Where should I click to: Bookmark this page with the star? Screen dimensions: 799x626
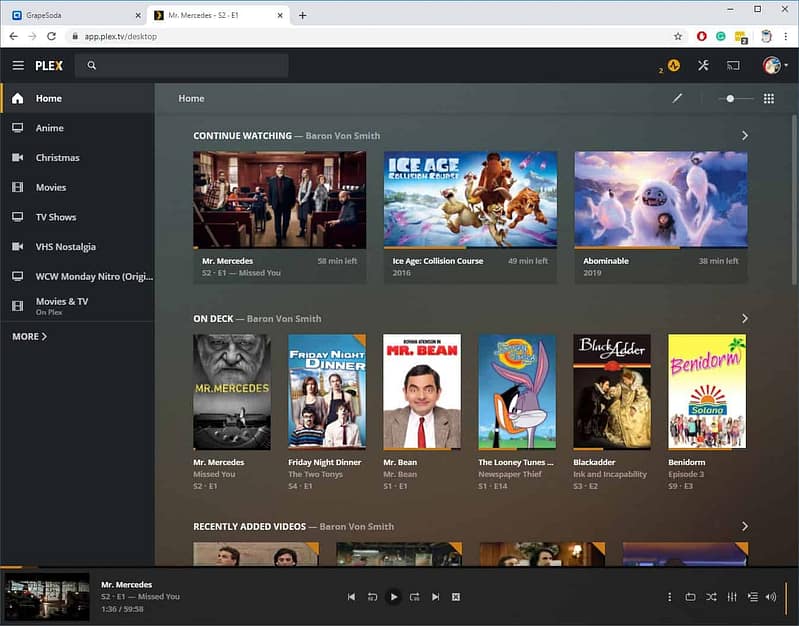678,36
